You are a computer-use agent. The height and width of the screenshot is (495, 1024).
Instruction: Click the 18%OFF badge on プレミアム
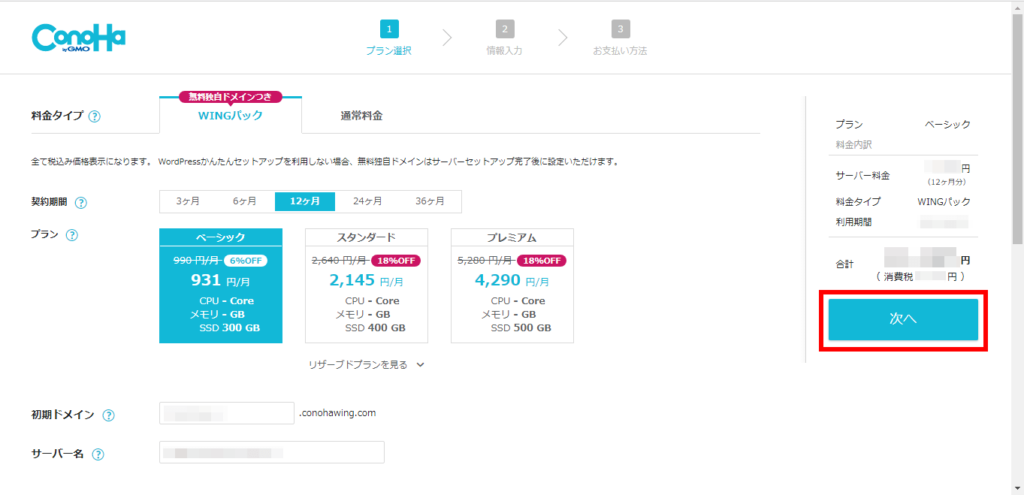(541, 261)
